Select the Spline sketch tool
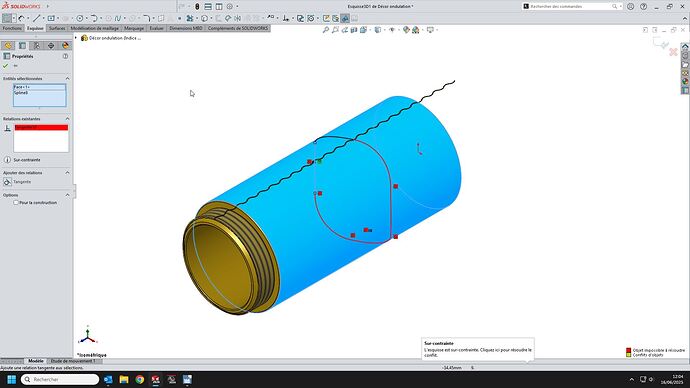Image resolution: width=690 pixels, height=388 pixels. click(118, 18)
